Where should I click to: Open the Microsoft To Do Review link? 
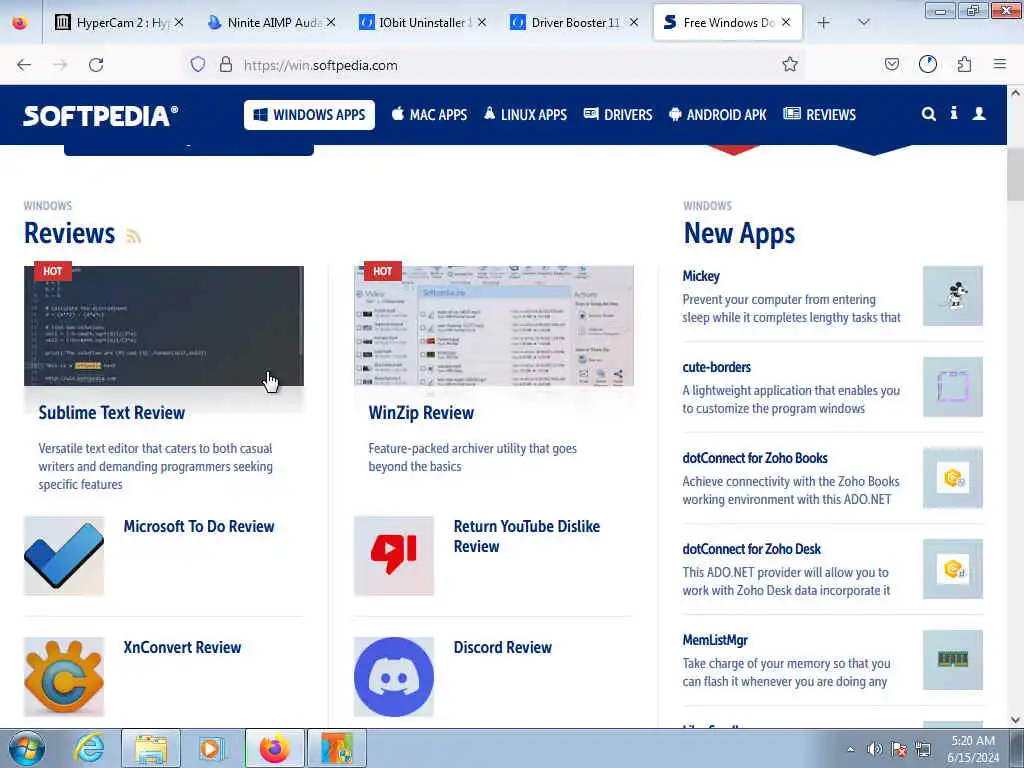(199, 526)
